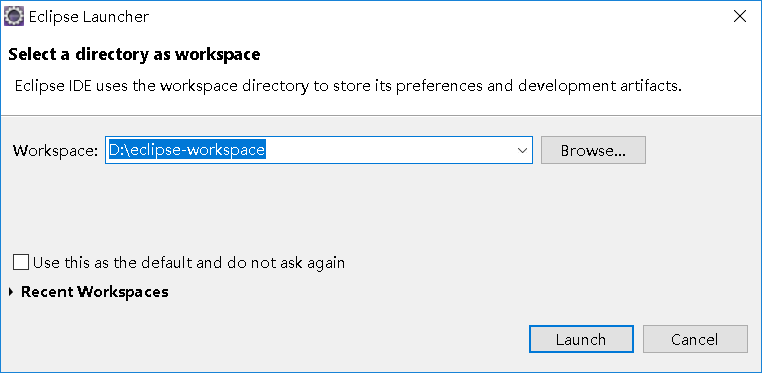Click Browse... to choose a workspace folder
This screenshot has width=762, height=373.
(593, 150)
